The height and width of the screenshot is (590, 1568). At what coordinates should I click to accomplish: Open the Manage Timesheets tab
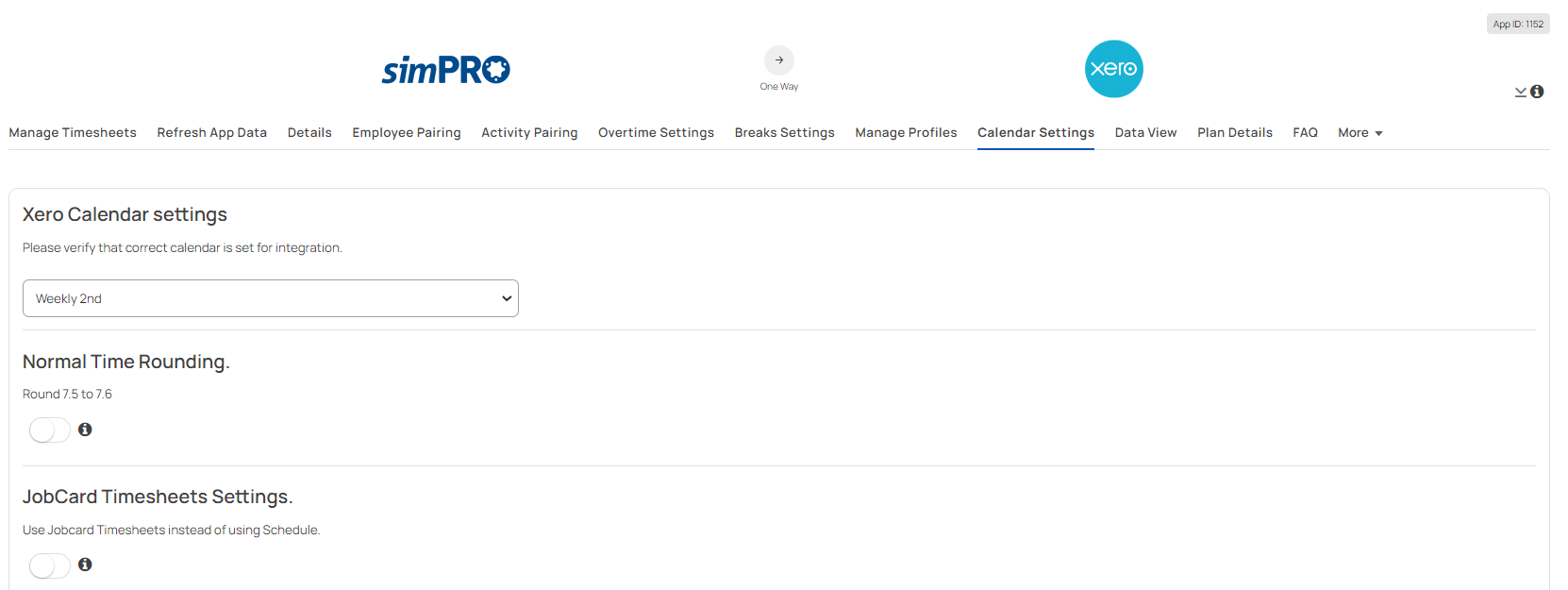pos(73,133)
